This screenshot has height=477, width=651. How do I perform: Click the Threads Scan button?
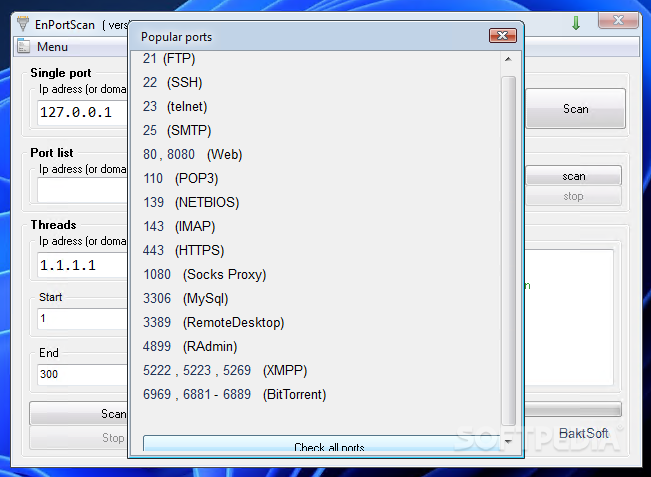tap(79, 413)
